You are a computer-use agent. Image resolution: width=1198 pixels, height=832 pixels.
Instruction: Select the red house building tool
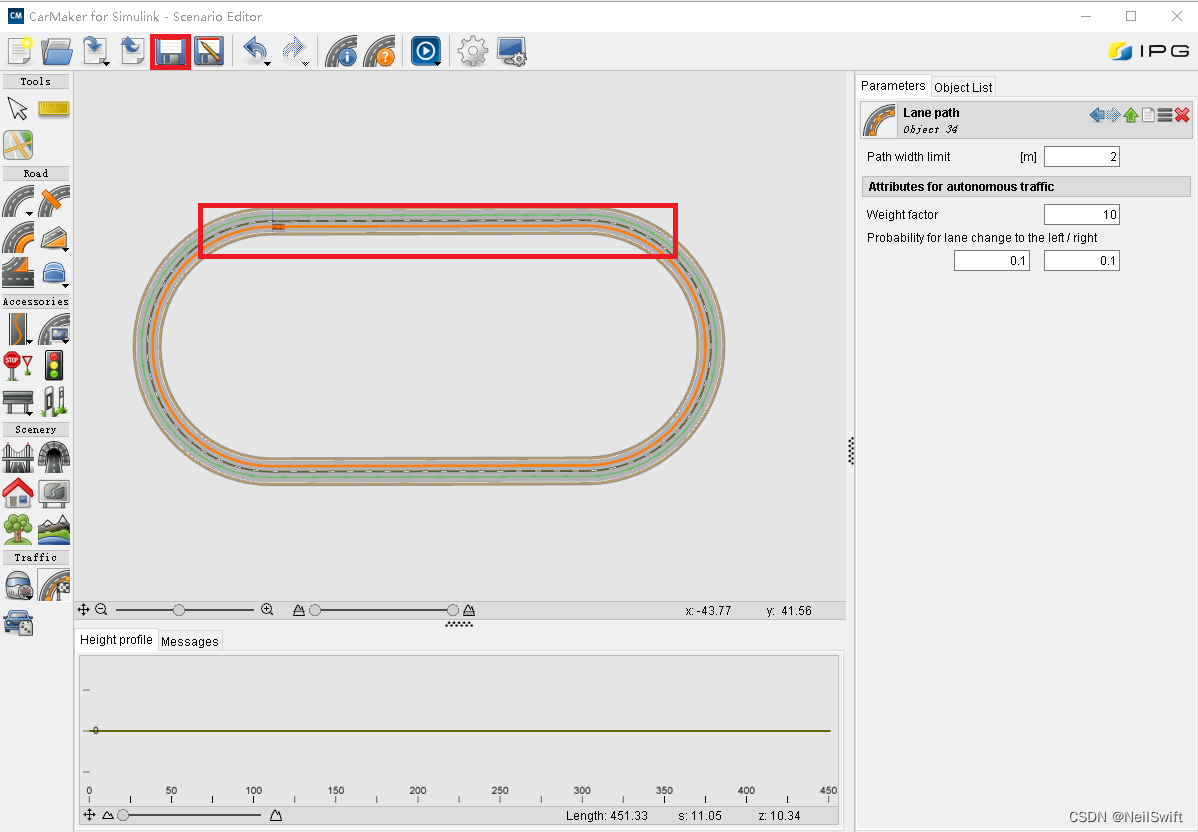pyautogui.click(x=18, y=494)
